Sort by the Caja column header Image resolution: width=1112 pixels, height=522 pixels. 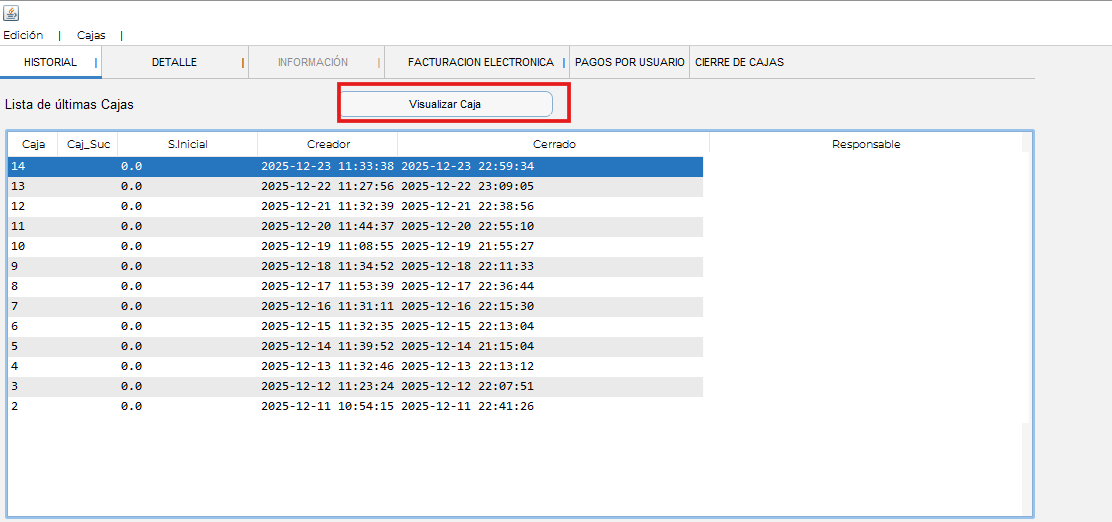point(33,144)
